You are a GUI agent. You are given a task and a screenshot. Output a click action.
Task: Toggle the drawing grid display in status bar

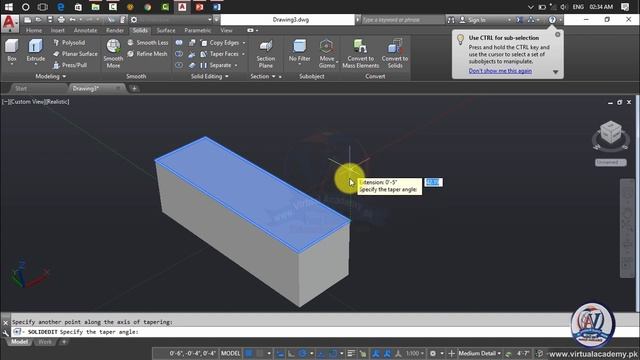249,353
